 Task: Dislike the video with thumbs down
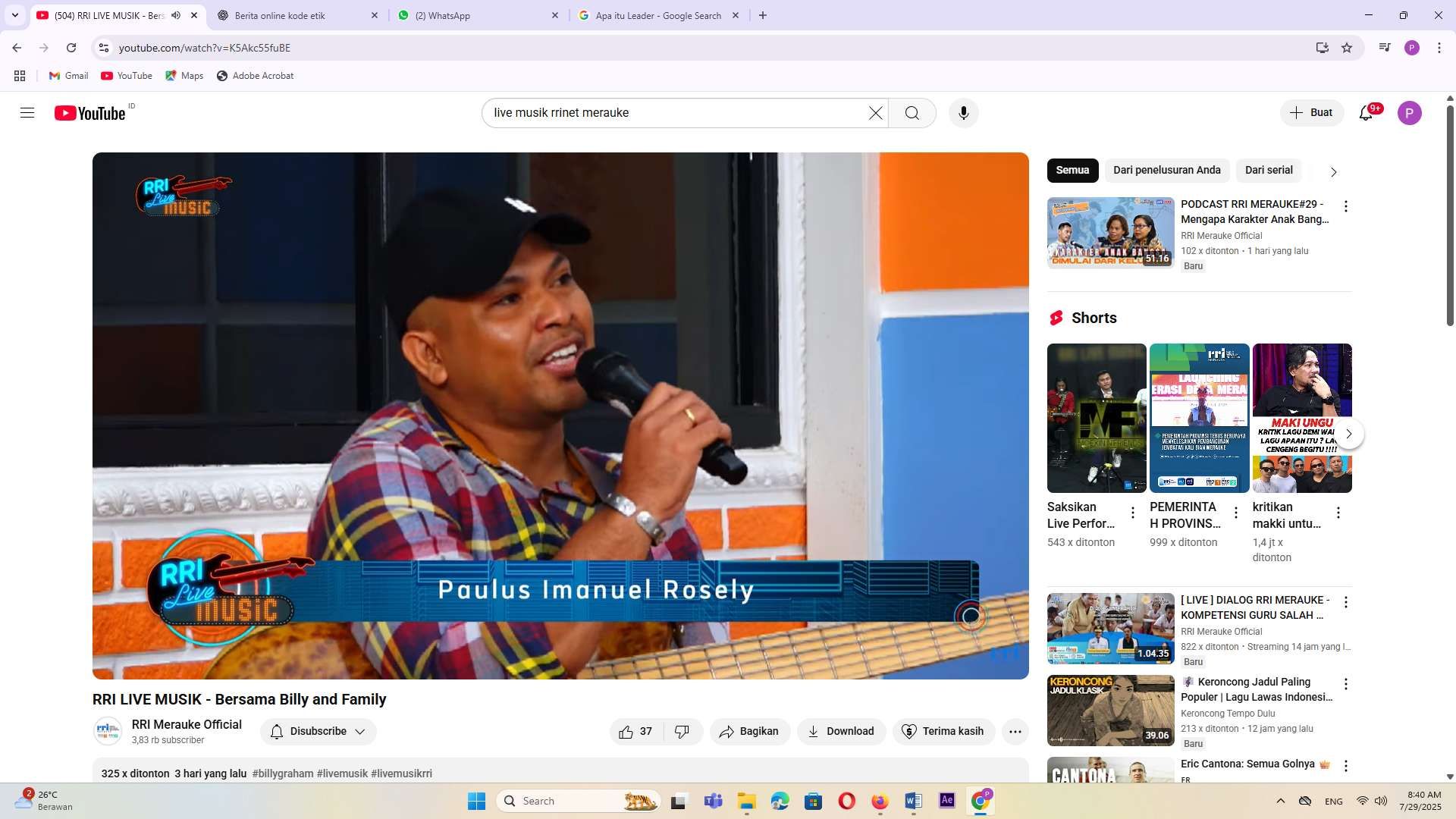tap(682, 731)
